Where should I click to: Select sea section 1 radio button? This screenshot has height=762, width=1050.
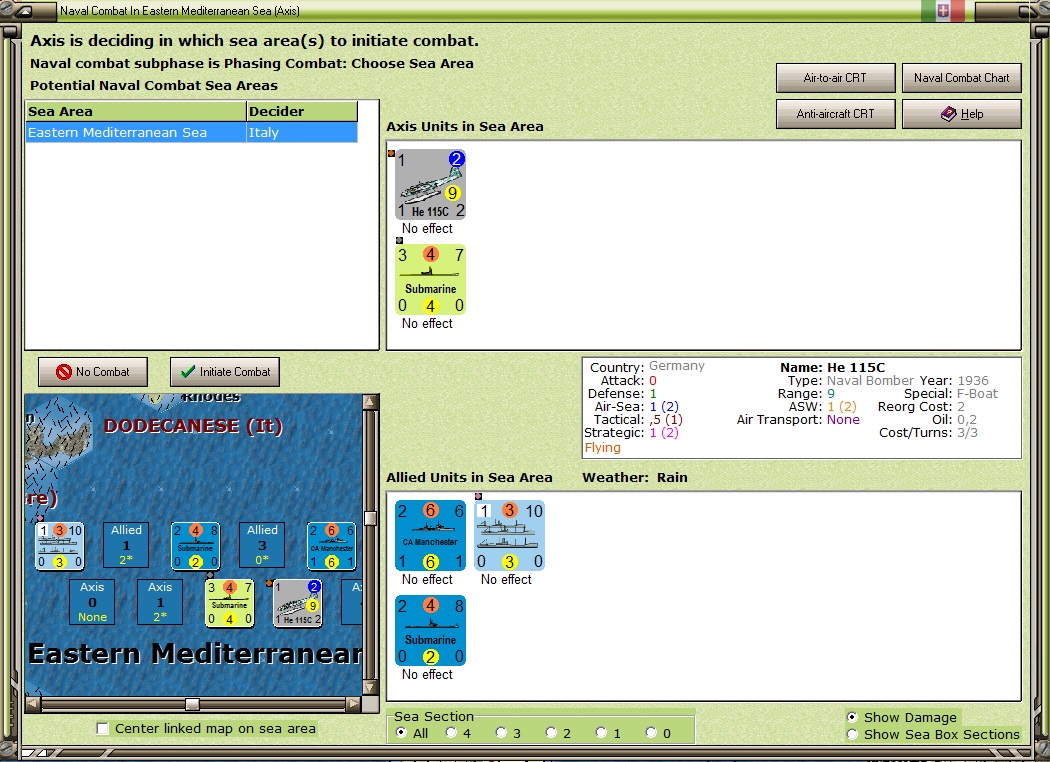tap(601, 733)
